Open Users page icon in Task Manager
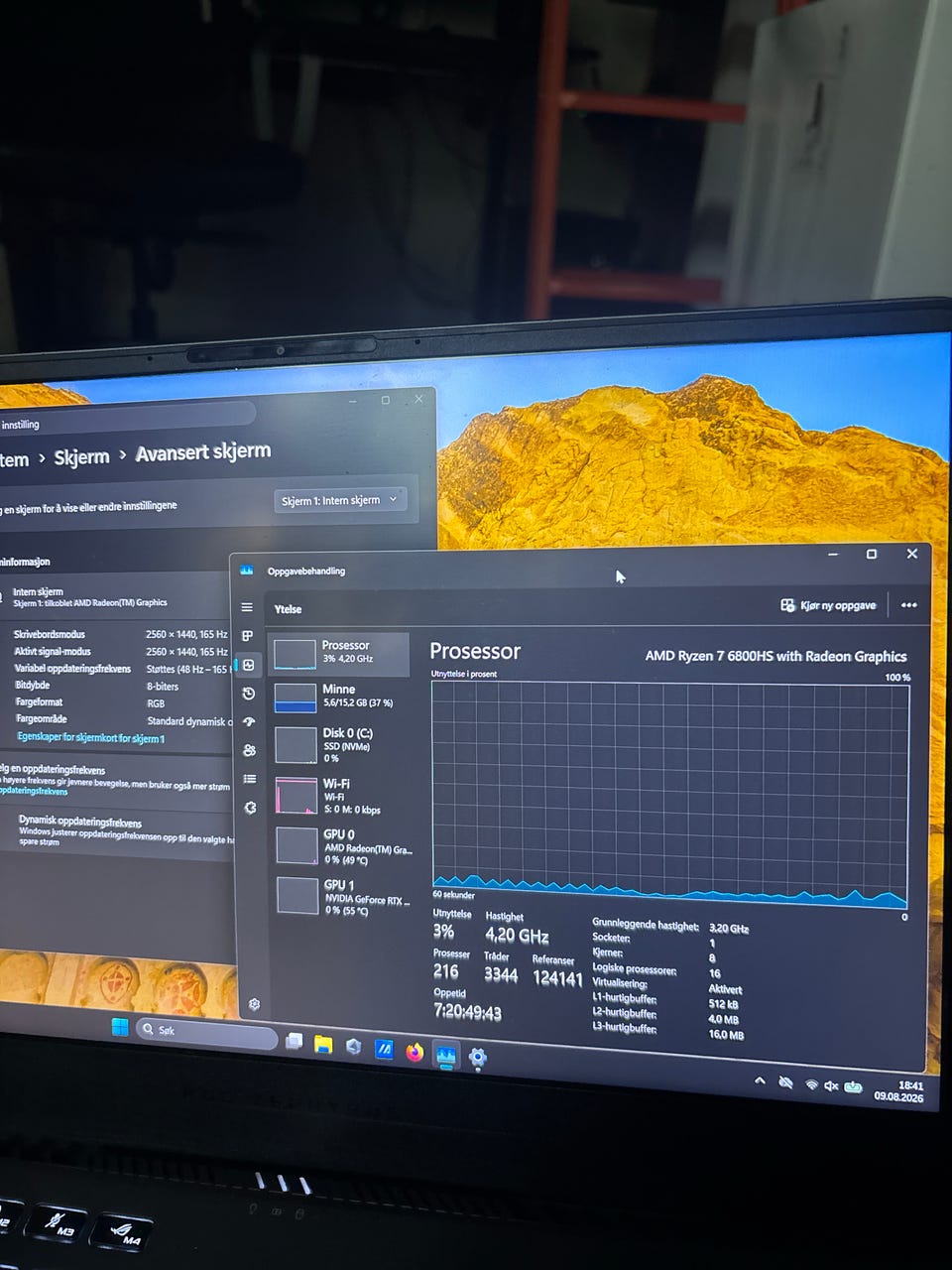Viewport: 952px width, 1270px height. [249, 750]
